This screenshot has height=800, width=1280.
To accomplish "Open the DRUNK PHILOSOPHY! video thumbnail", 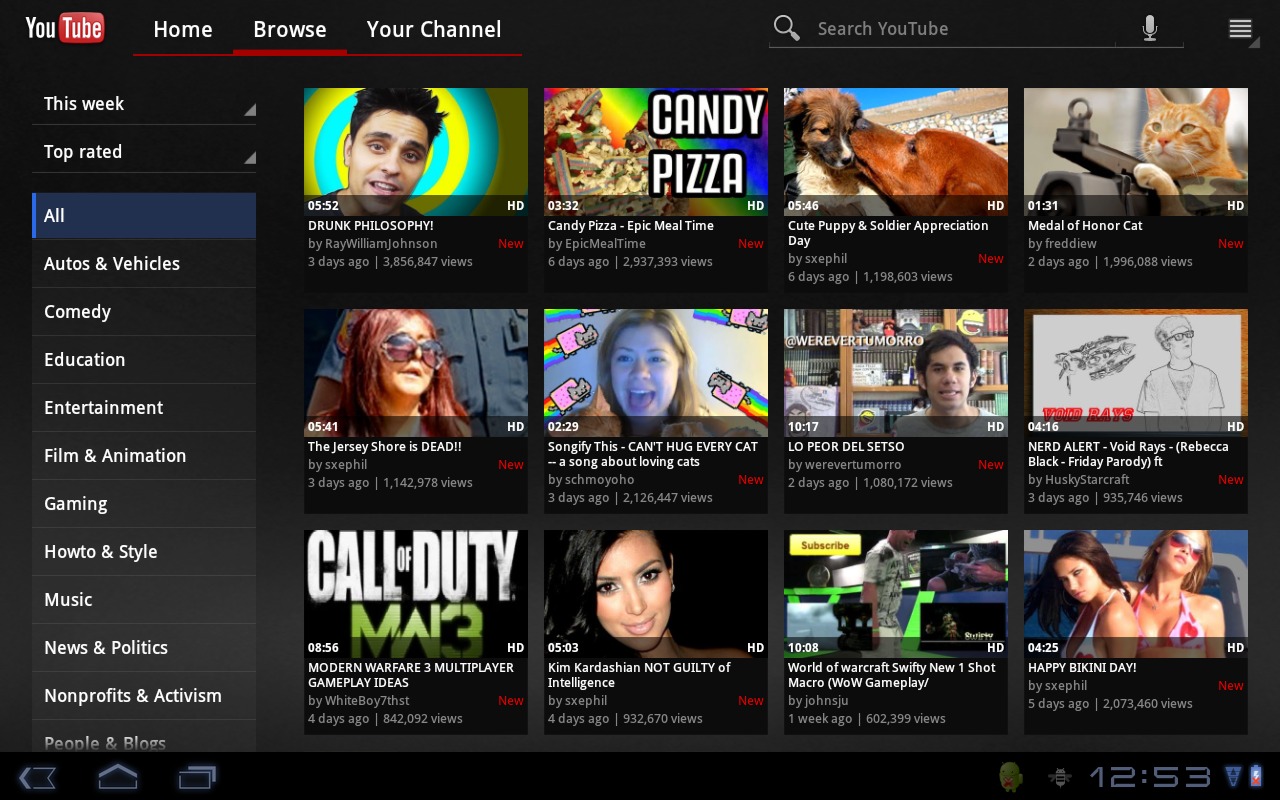I will [x=416, y=152].
